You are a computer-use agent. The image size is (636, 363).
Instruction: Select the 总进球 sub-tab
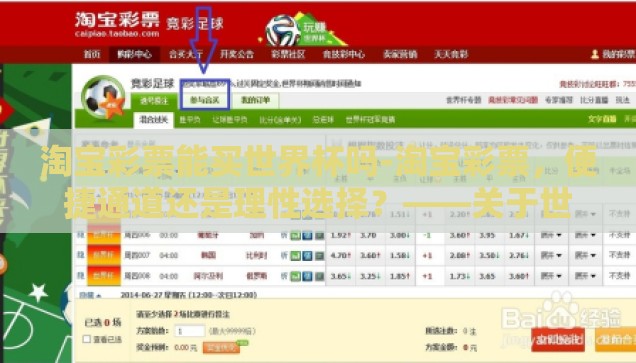pyautogui.click(x=323, y=120)
